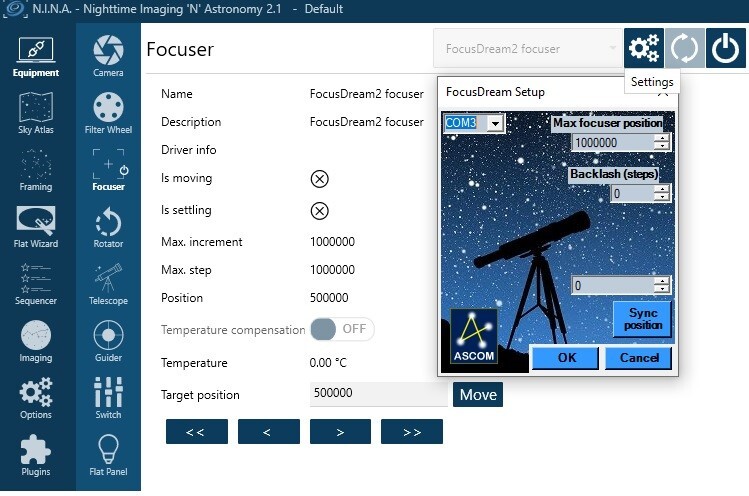The height and width of the screenshot is (496, 749).
Task: Decrease sync position value with down arrow
Action: point(662,290)
